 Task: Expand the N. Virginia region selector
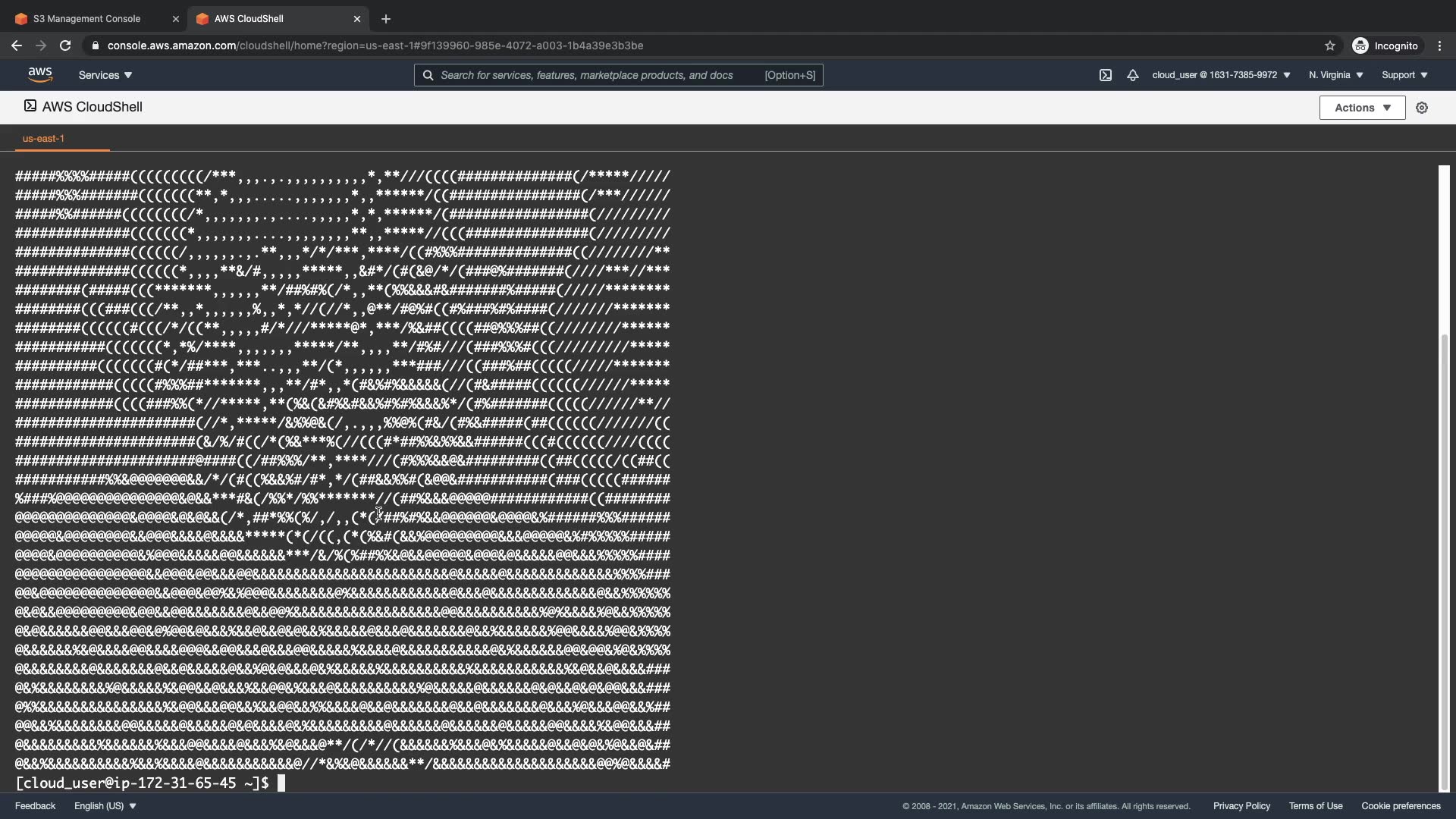click(x=1335, y=75)
